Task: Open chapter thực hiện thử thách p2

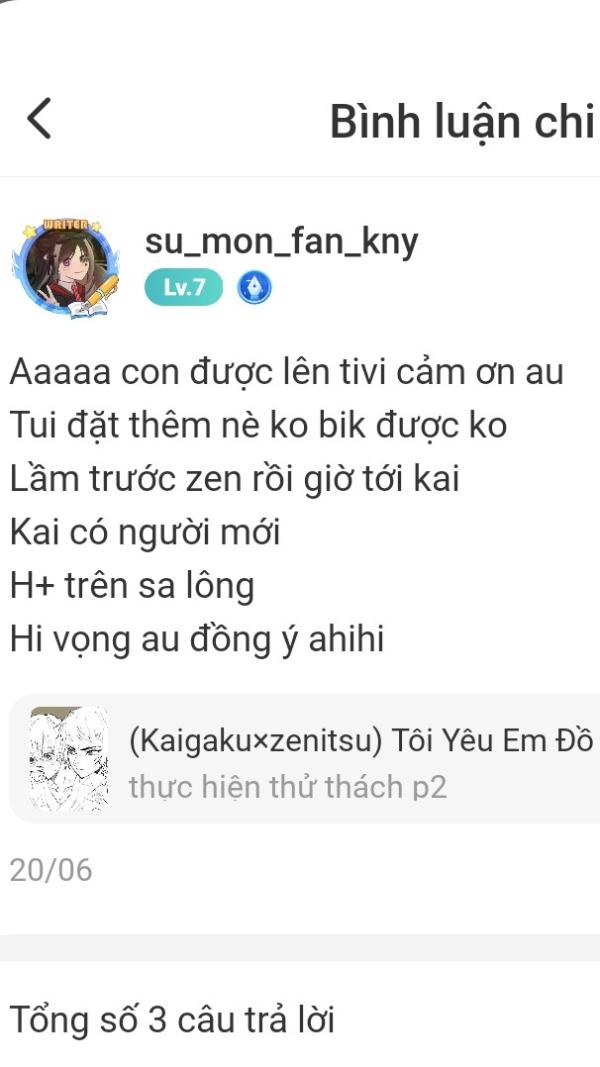Action: click(287, 787)
